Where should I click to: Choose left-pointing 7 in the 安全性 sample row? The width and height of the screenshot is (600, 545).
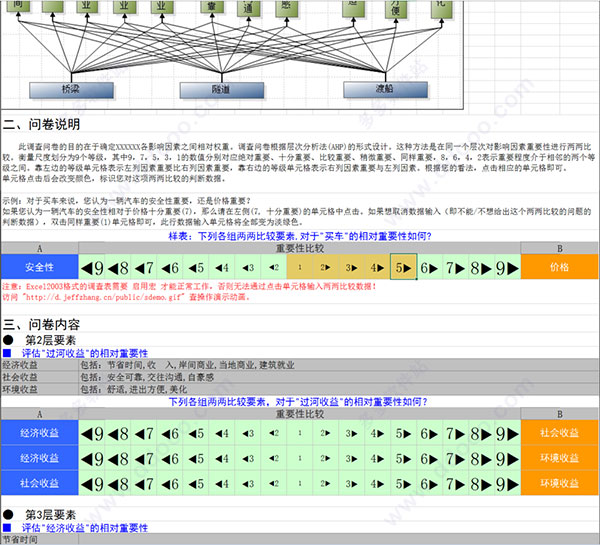(144, 268)
